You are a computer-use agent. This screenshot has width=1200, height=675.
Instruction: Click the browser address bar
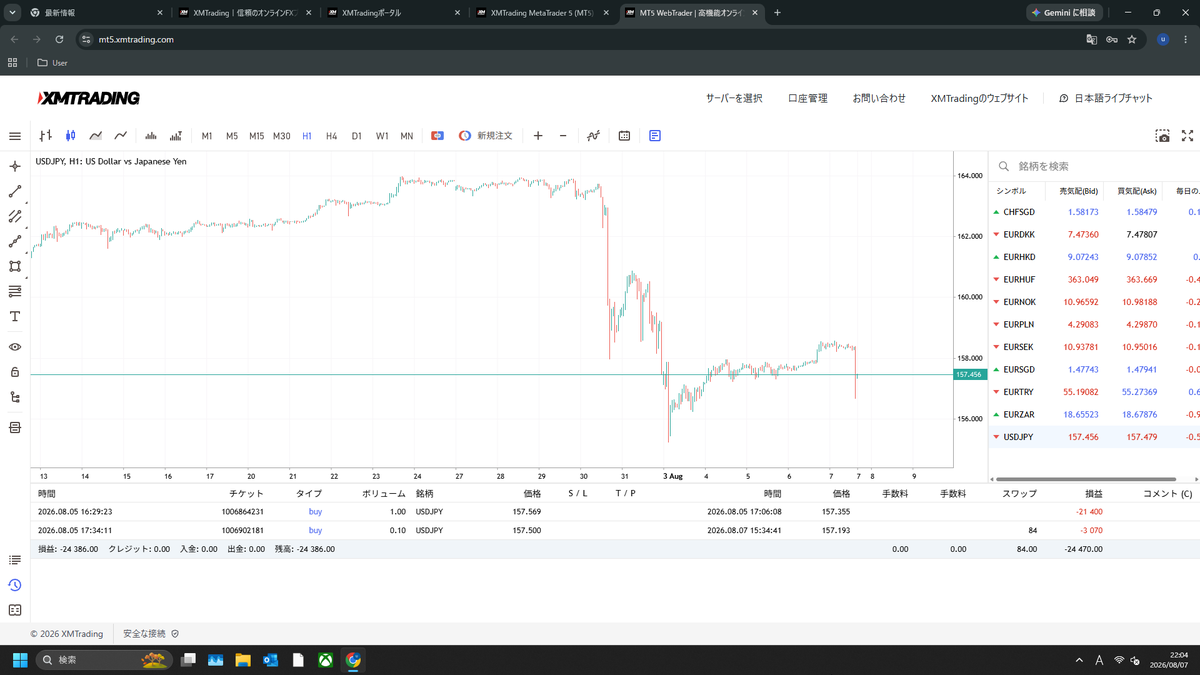coord(580,39)
